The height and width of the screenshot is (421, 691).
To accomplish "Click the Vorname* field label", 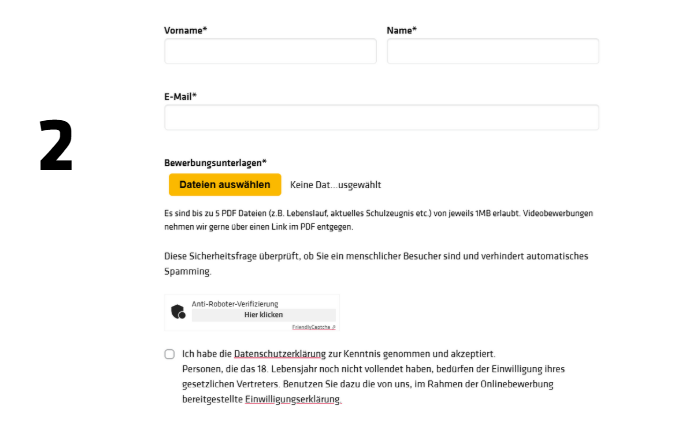I will (185, 30).
